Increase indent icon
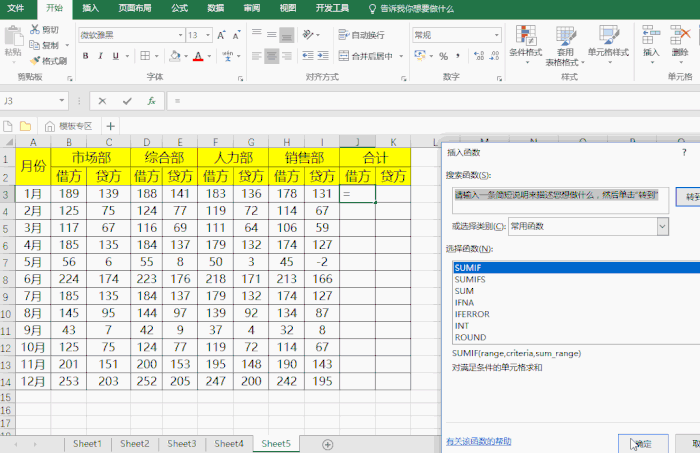 click(323, 56)
